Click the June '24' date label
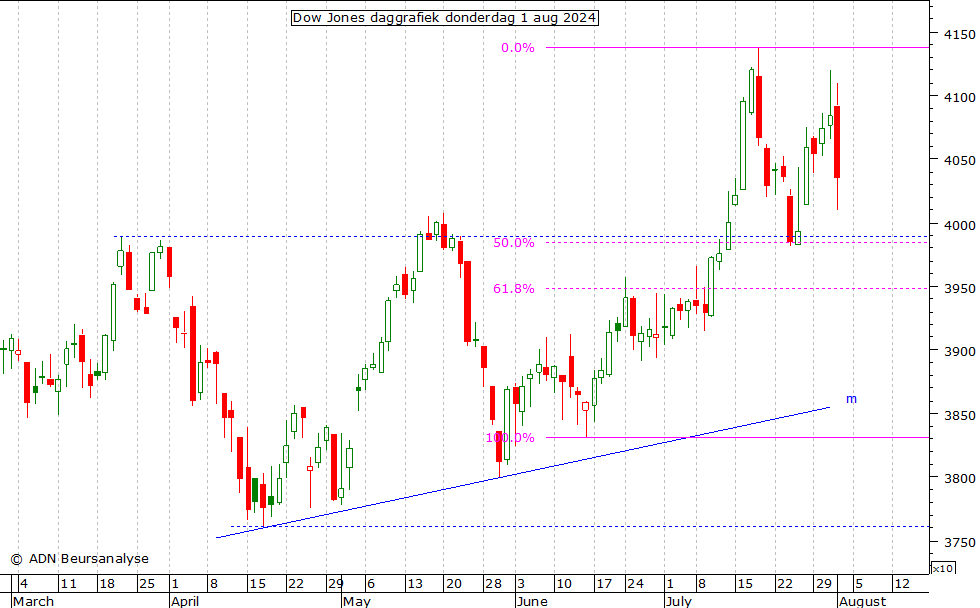 (635, 584)
